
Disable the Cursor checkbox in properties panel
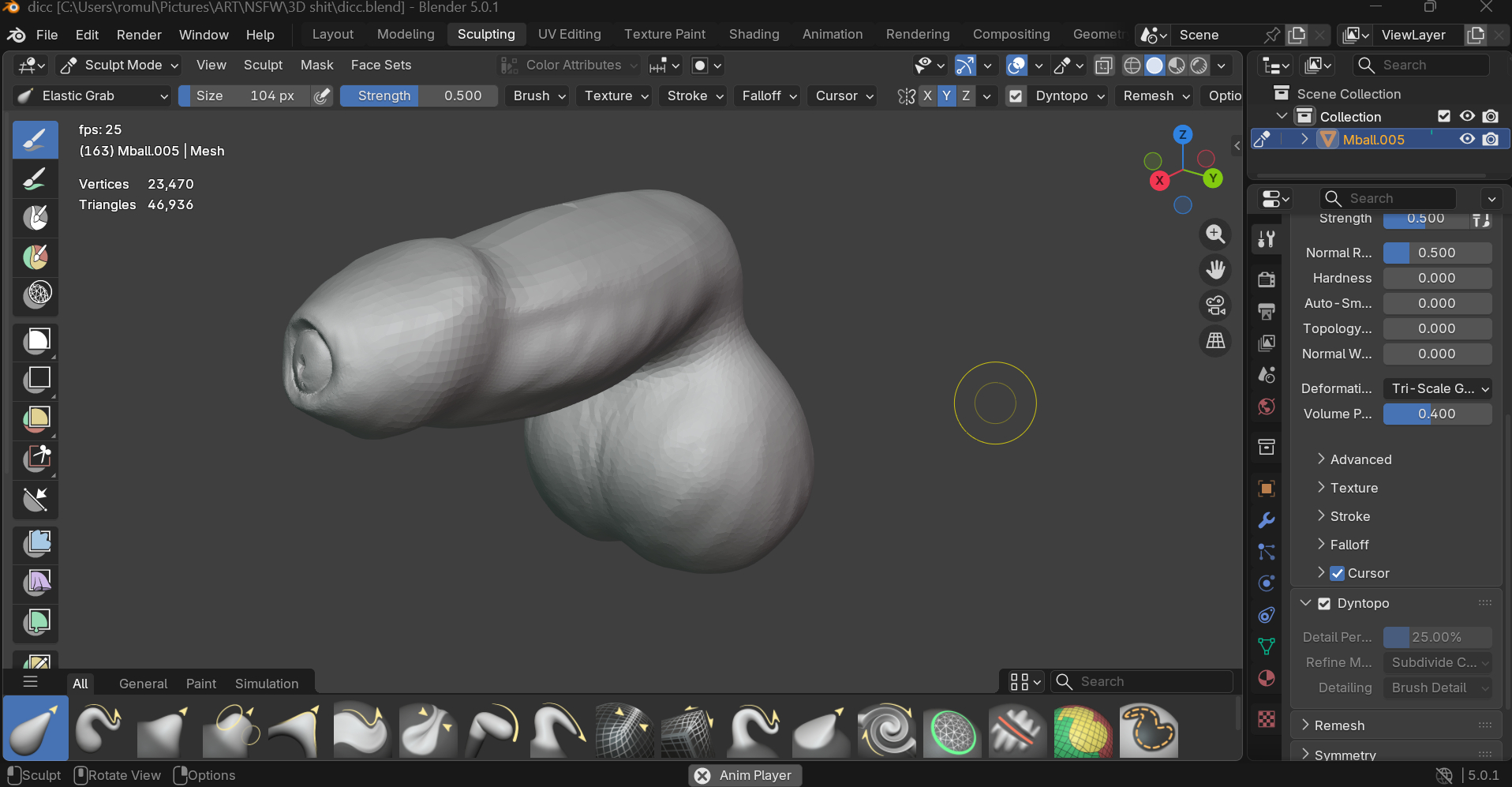click(x=1337, y=574)
